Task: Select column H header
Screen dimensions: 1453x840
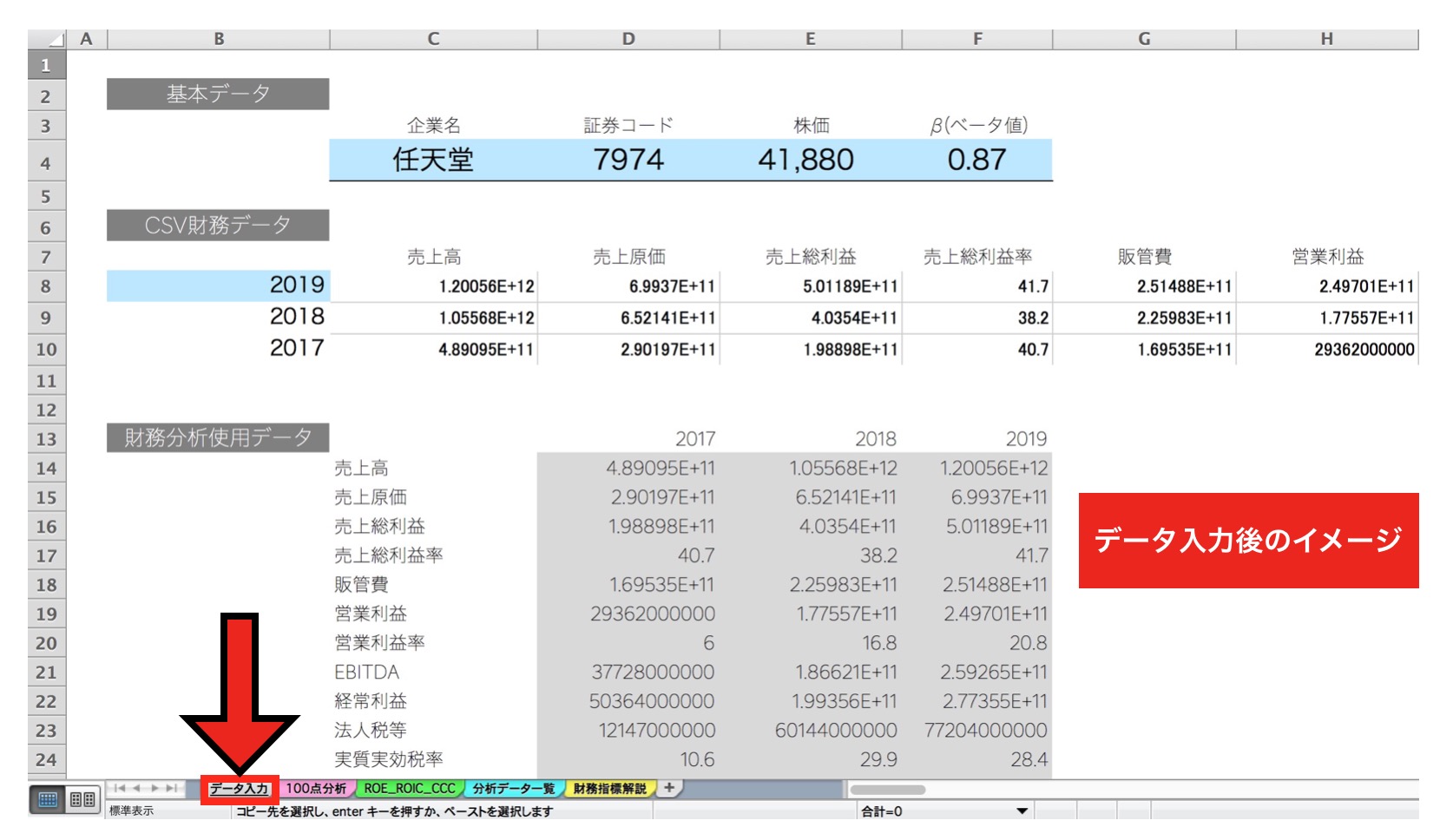Action: click(1326, 39)
